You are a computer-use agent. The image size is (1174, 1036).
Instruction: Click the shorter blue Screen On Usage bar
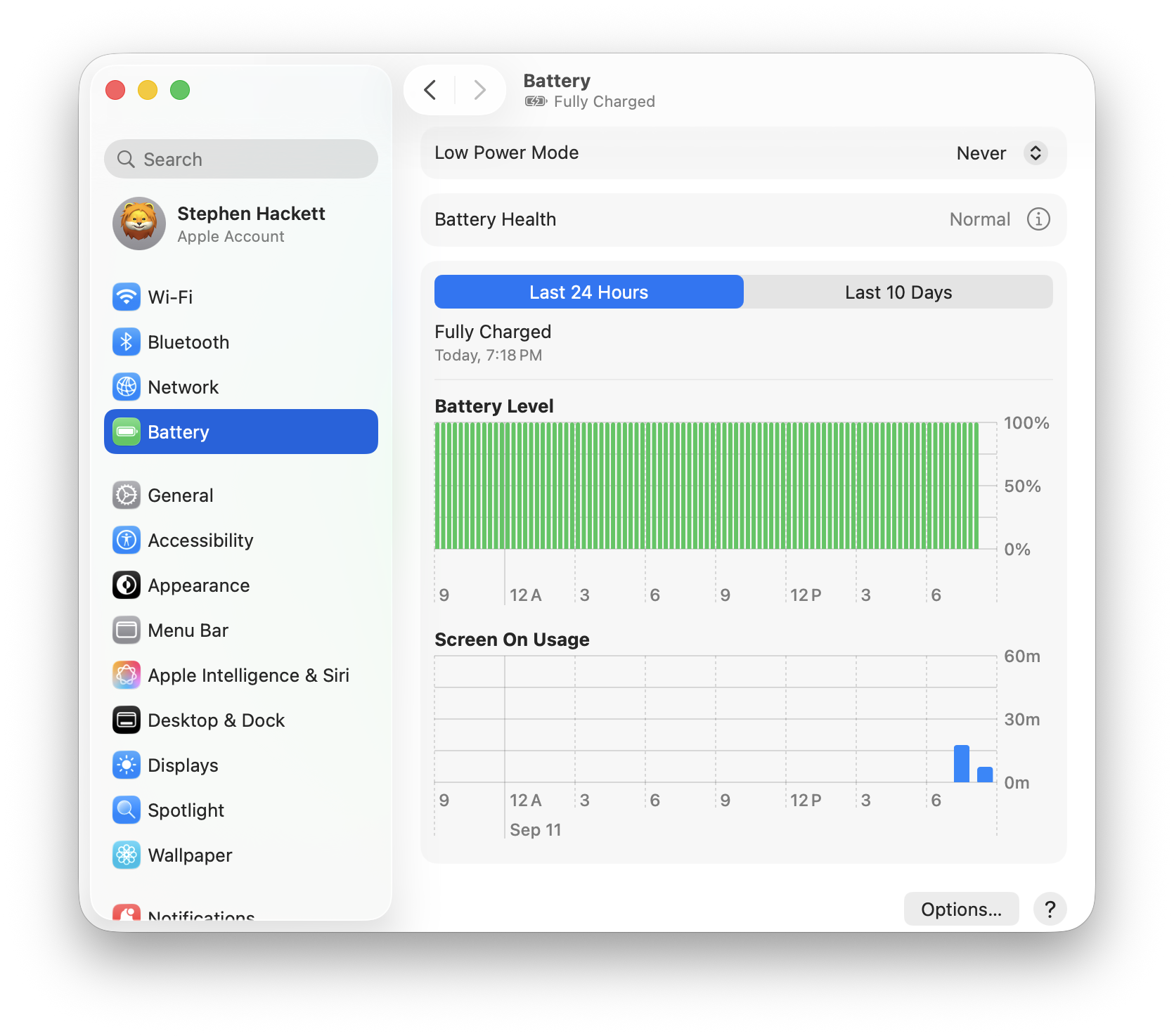tap(985, 774)
